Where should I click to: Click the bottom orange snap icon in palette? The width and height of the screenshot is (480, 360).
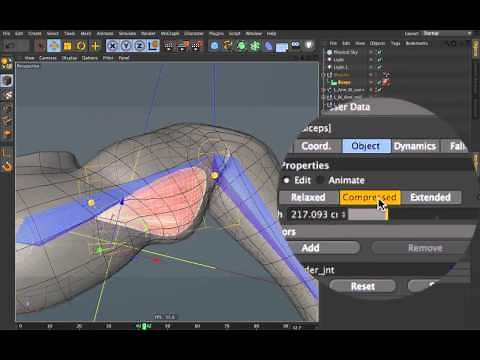[x=7, y=167]
